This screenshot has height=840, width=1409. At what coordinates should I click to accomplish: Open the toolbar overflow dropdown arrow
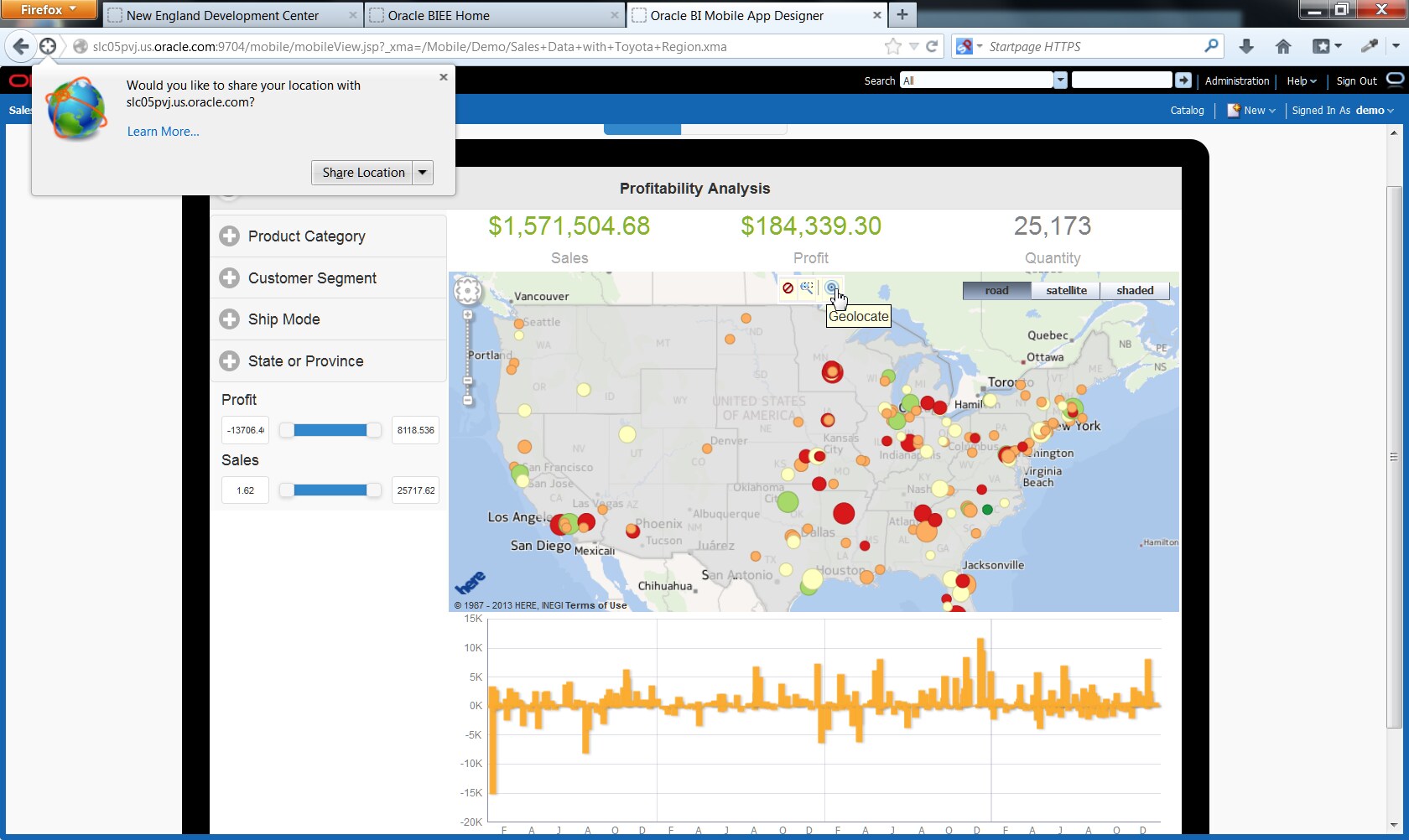(x=1396, y=47)
